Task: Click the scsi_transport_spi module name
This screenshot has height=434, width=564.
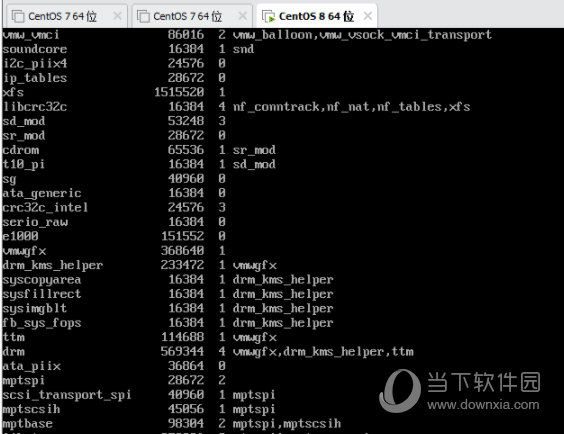Action: 67,395
